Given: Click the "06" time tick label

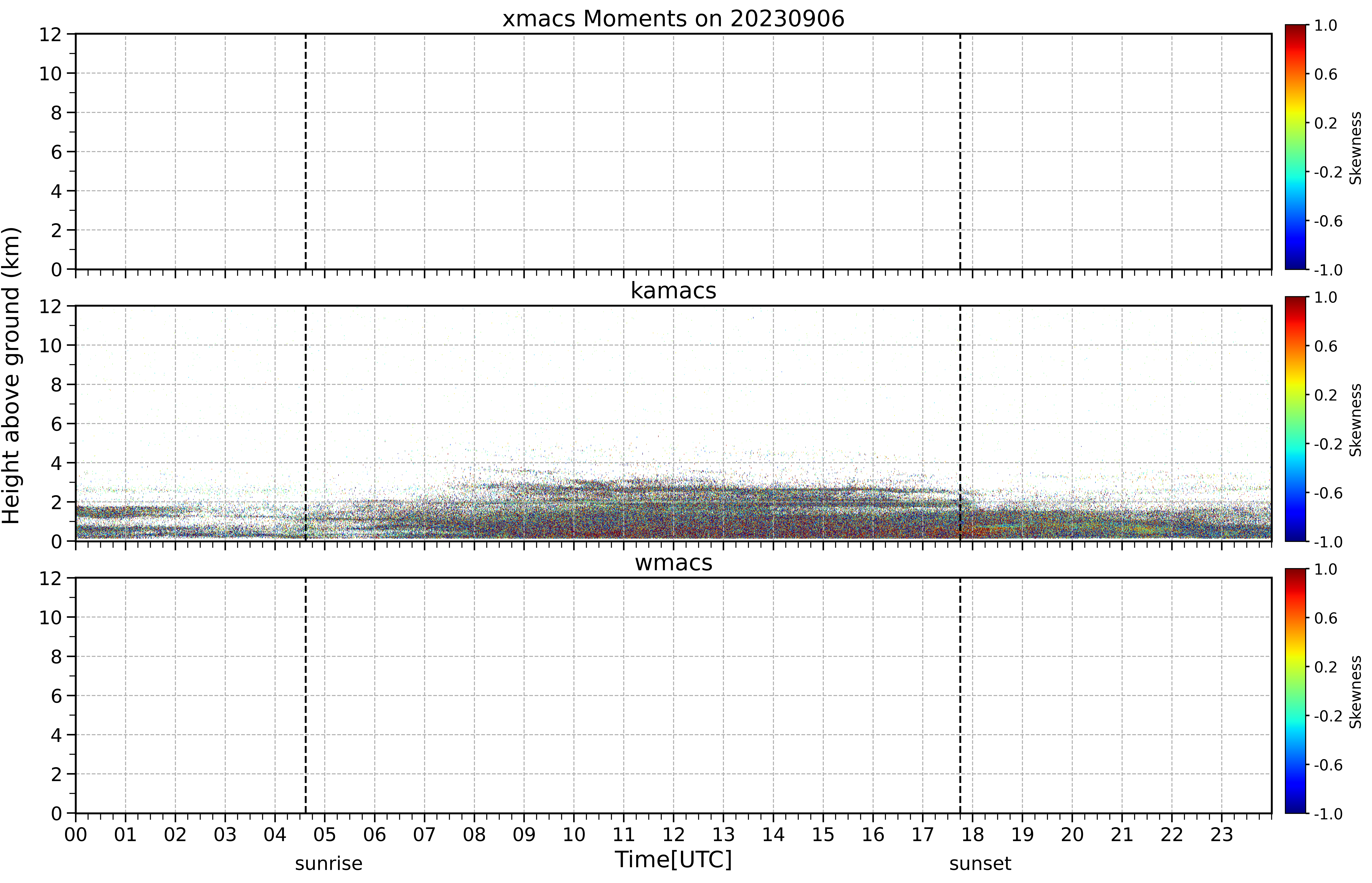Looking at the screenshot, I should 375,835.
